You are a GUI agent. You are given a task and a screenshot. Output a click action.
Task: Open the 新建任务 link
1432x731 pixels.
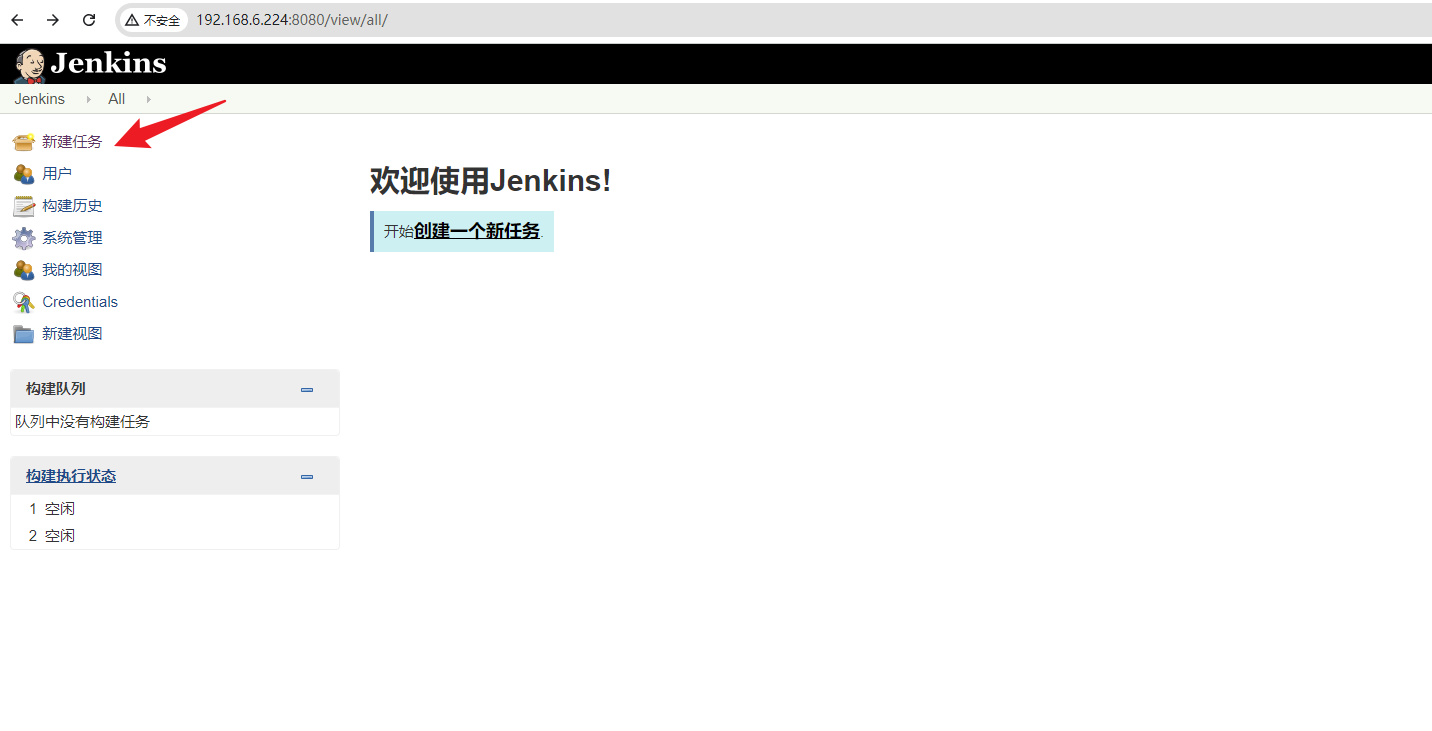[x=72, y=142]
